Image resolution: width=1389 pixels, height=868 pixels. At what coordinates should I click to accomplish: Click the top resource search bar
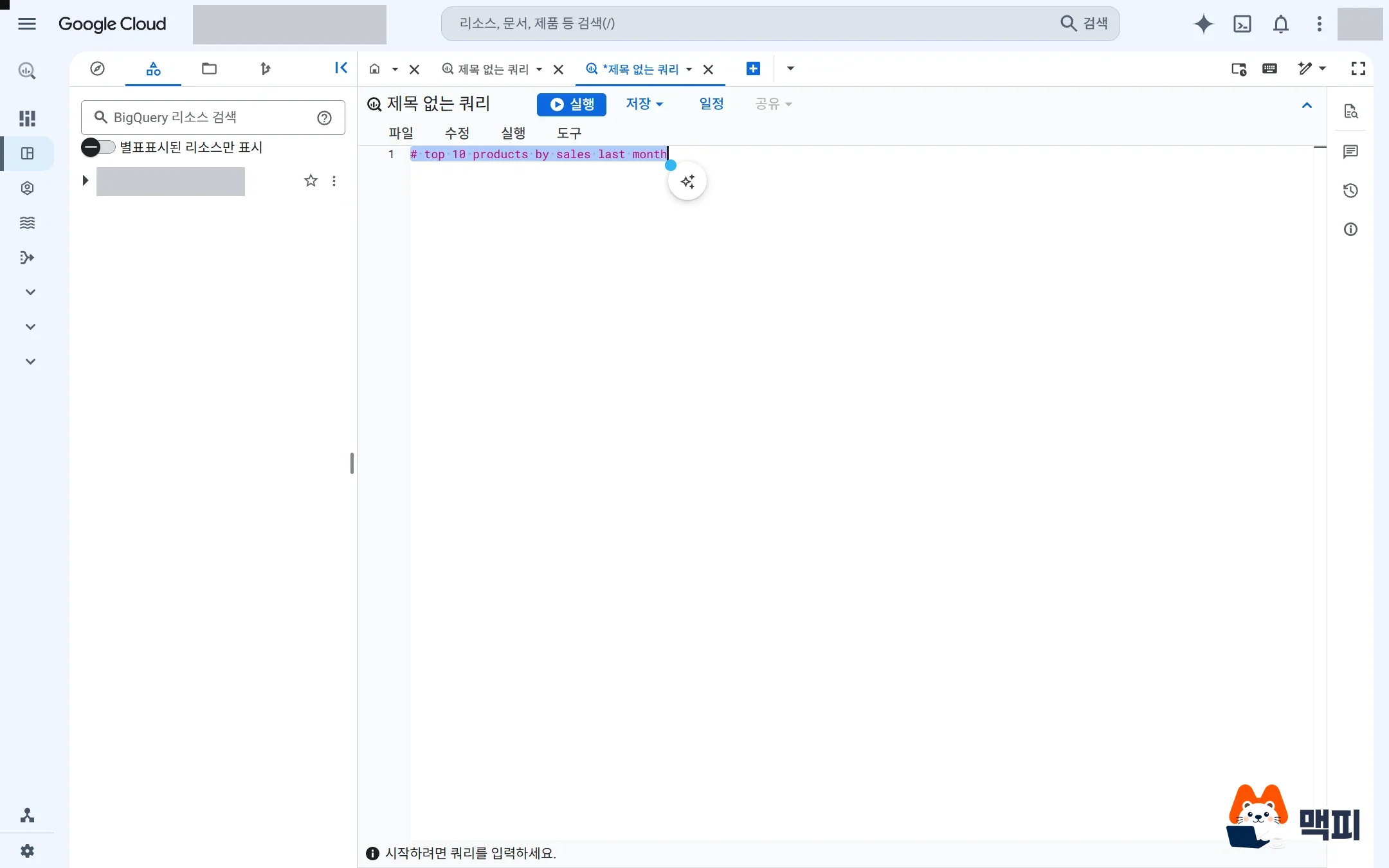pos(780,24)
